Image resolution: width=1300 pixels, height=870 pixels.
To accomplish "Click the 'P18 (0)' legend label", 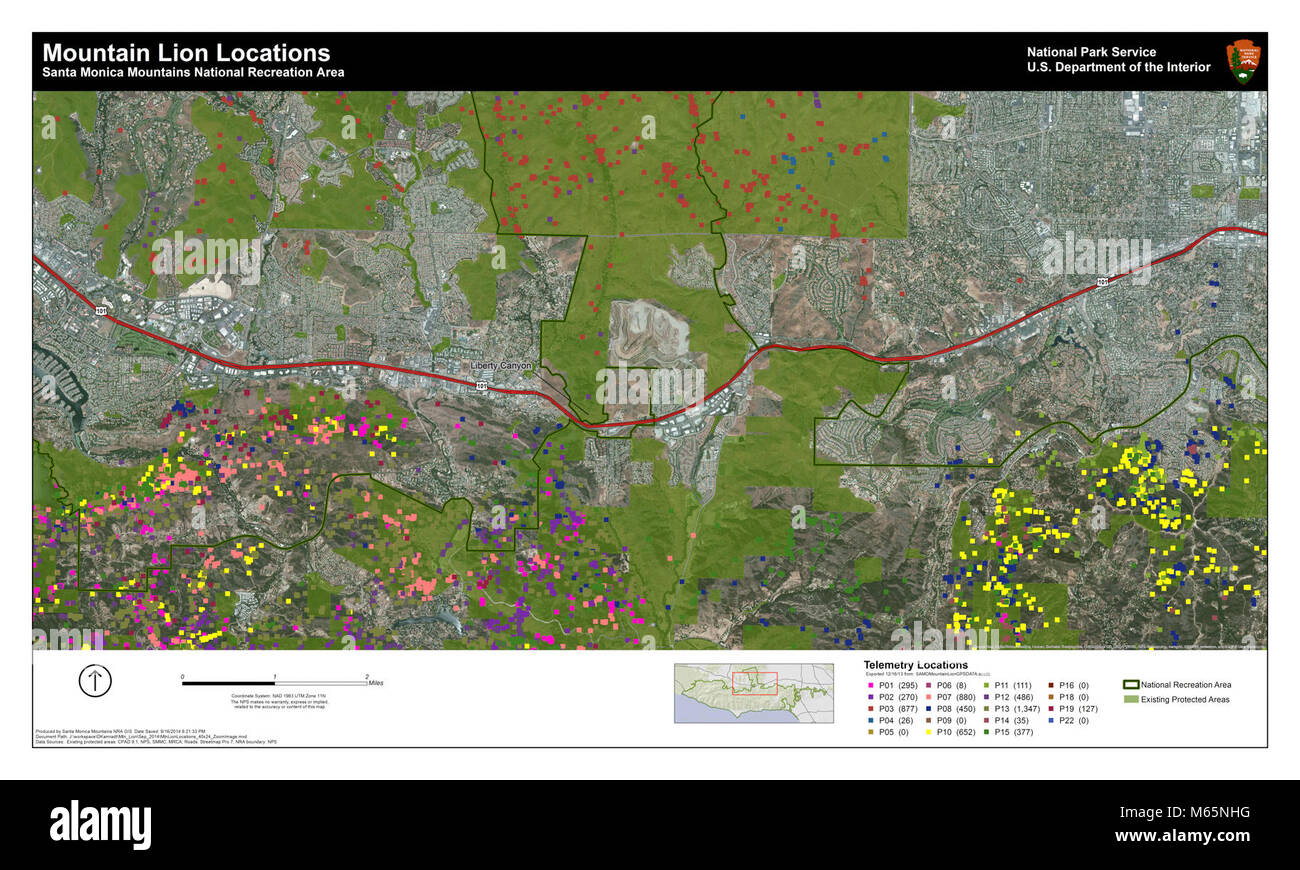I will (x=1074, y=697).
